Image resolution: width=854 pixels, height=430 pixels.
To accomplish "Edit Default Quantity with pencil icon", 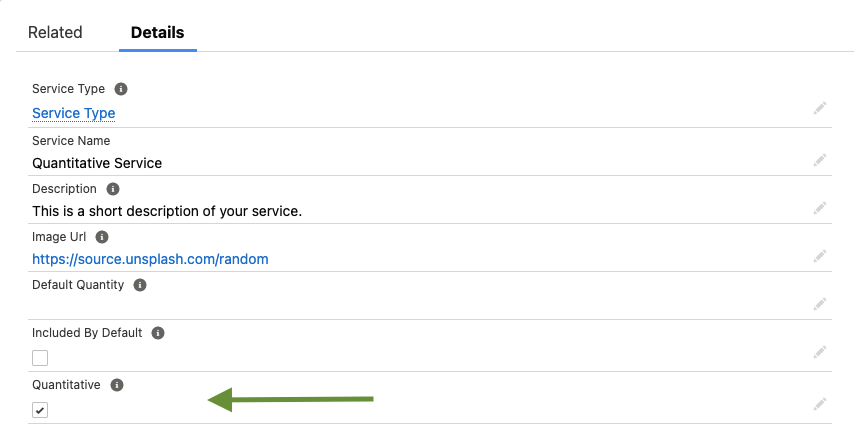I will coord(820,303).
